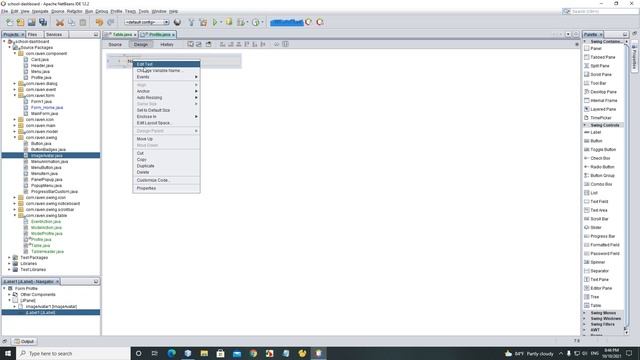Click the Build Project hammer icon
This screenshot has width=640, height=360.
tap(191, 22)
